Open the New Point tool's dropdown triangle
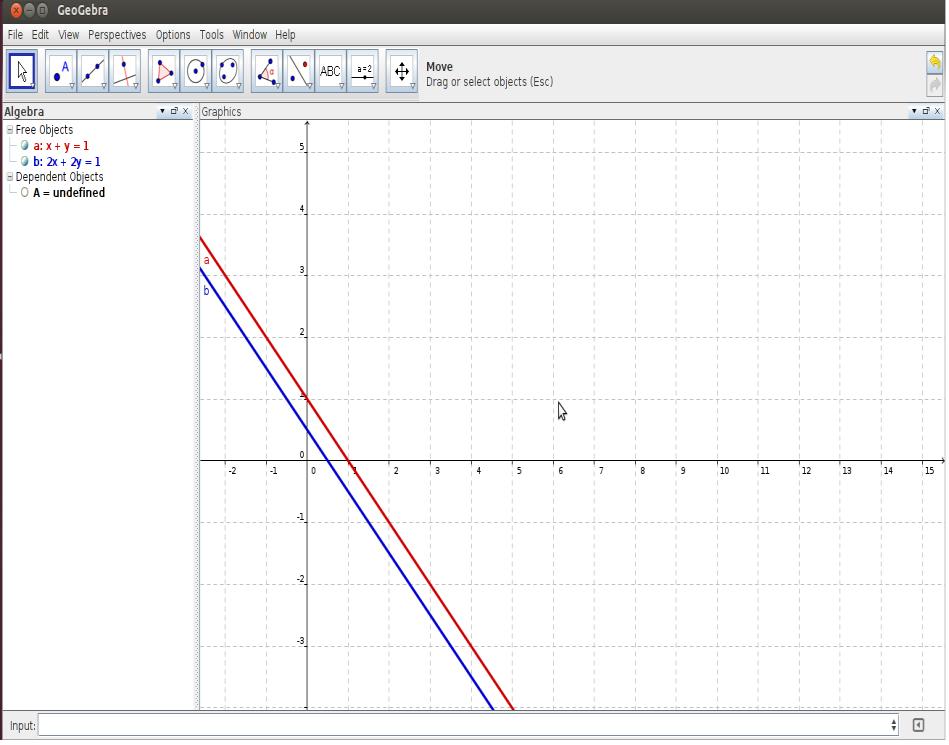This screenshot has height=745, width=949. coord(72,87)
